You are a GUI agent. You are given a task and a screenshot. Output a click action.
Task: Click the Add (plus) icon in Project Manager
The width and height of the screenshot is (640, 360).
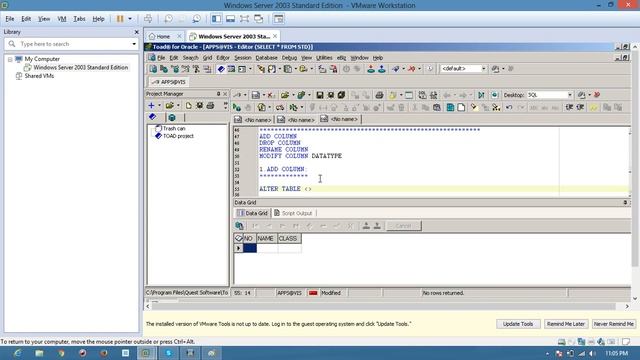151,106
